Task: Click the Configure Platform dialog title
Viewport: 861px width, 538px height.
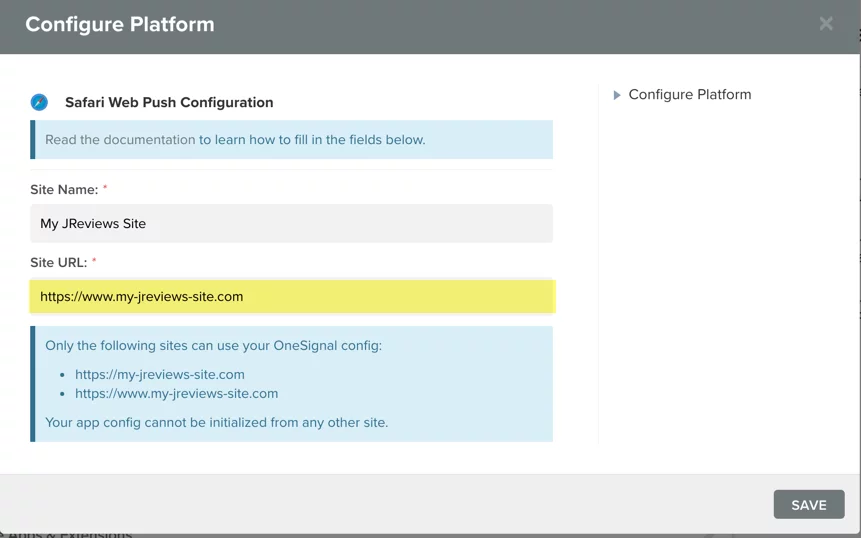Action: point(120,25)
